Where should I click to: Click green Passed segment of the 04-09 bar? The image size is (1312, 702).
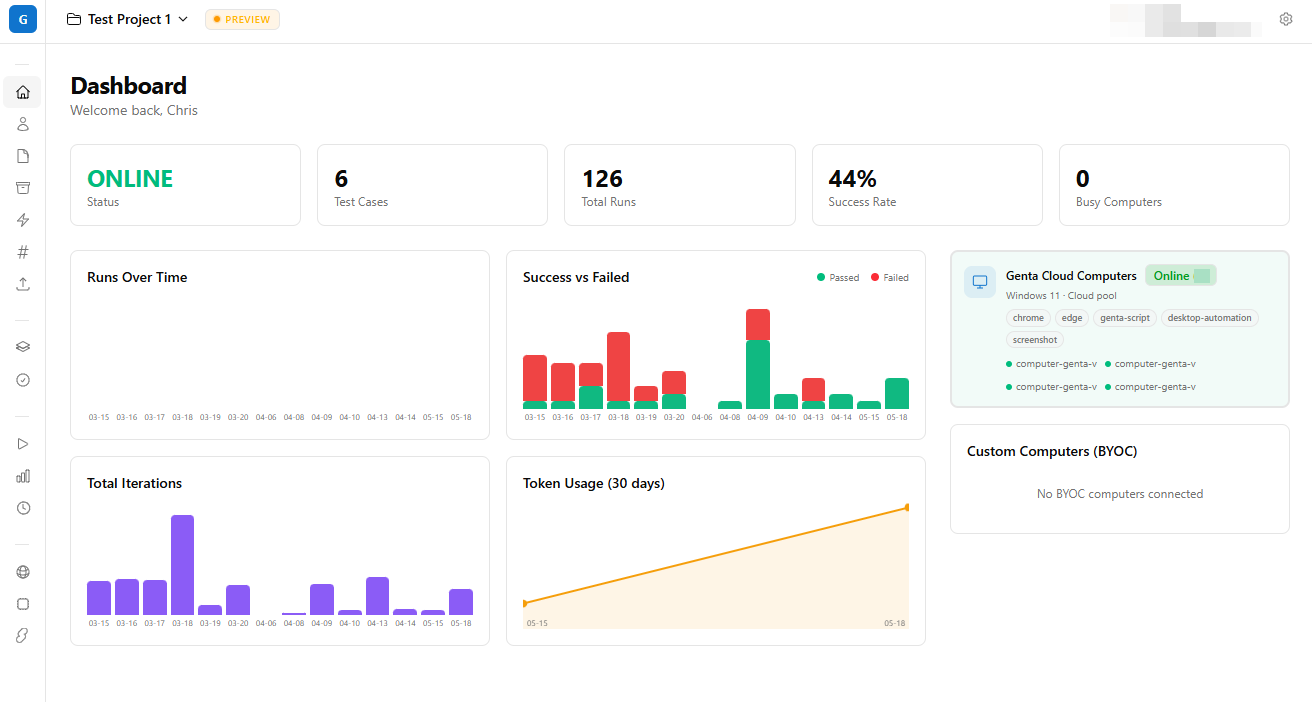click(x=758, y=375)
